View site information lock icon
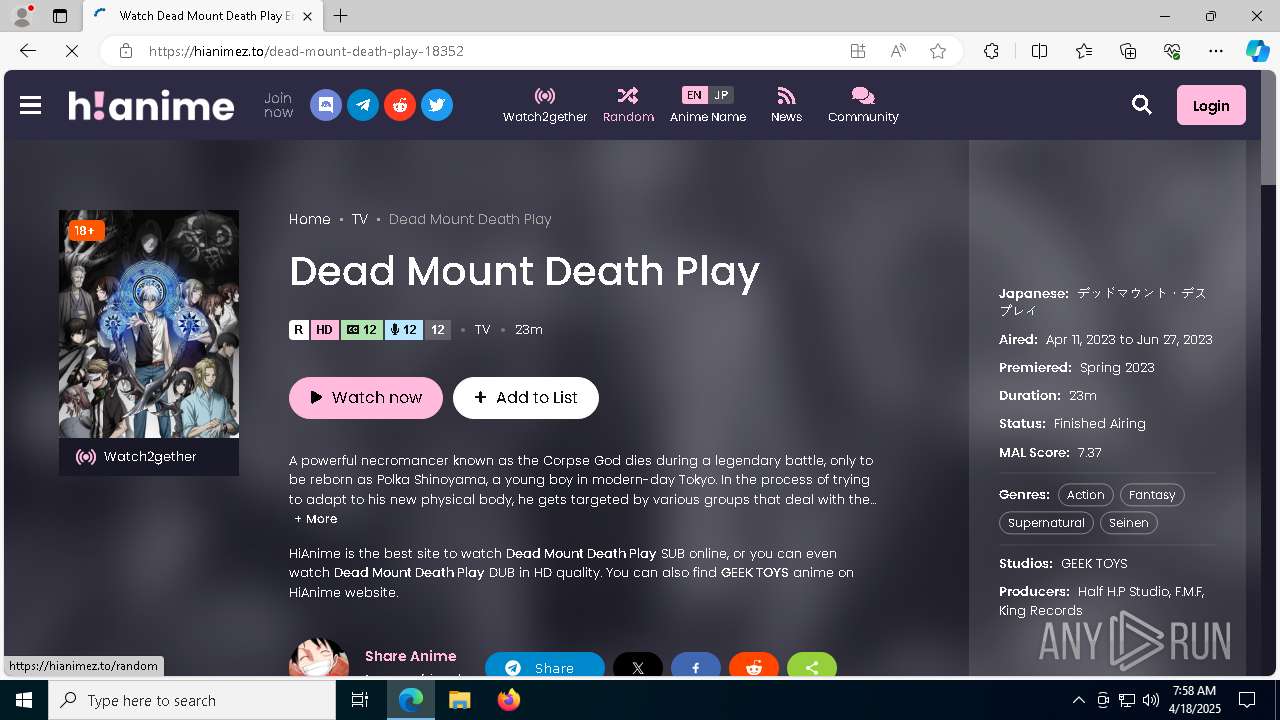 coord(126,51)
